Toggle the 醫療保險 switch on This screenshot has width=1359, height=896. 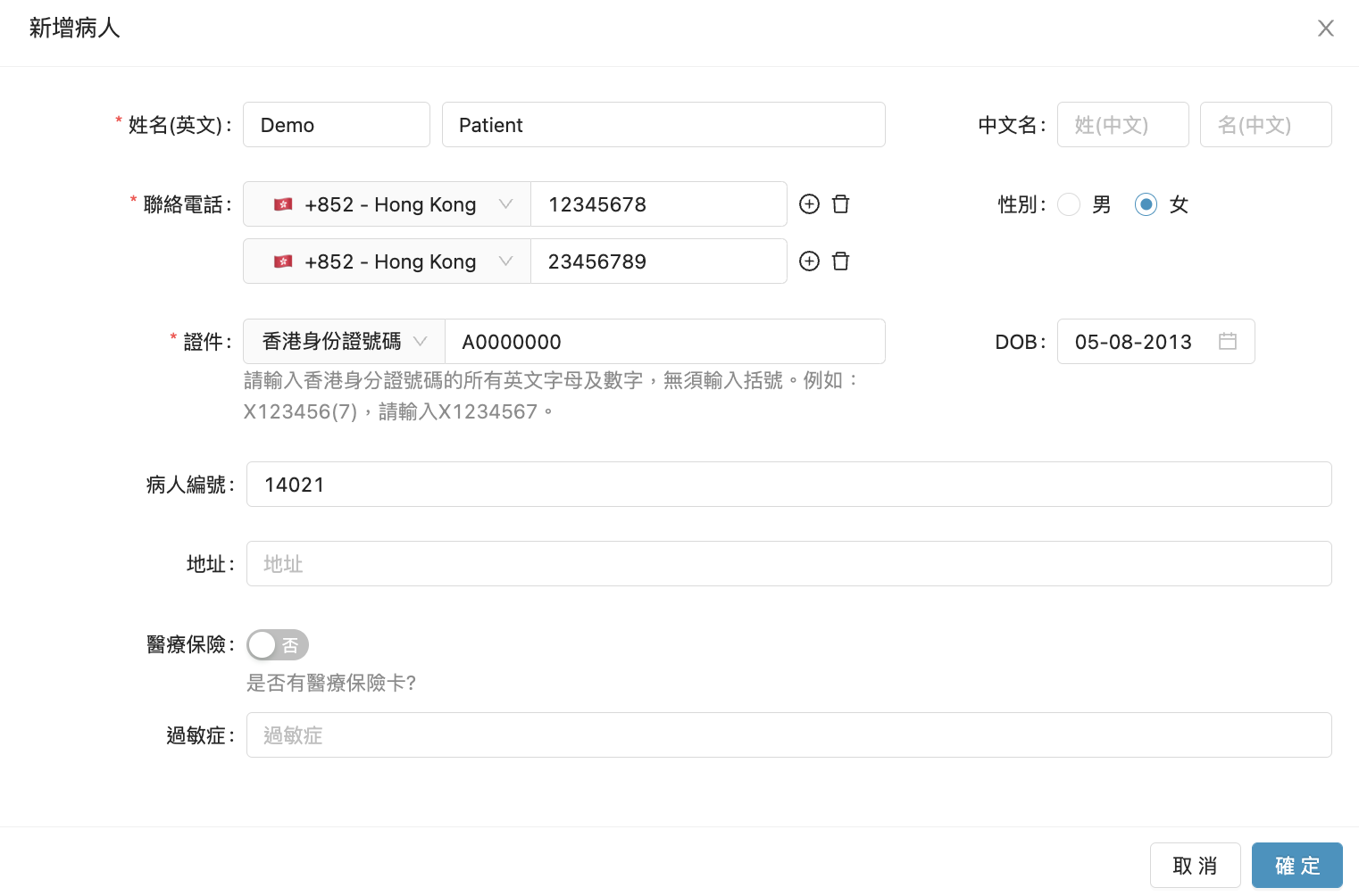coord(278,644)
